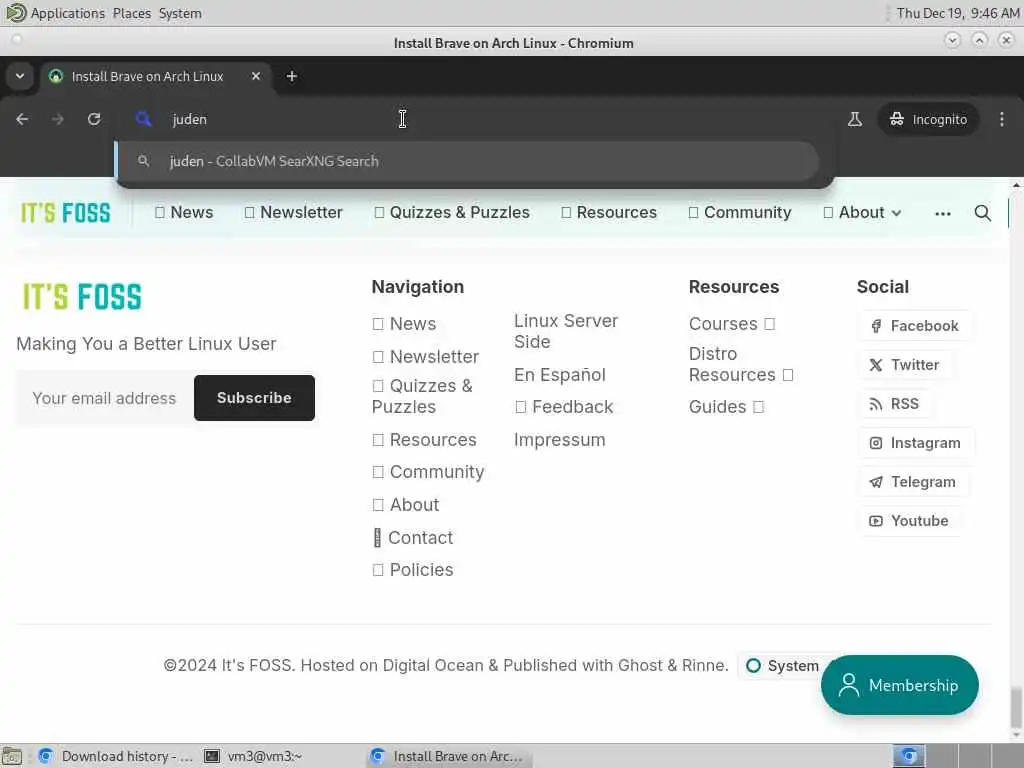1024x768 pixels.
Task: Open the En Español link
Action: (560, 375)
